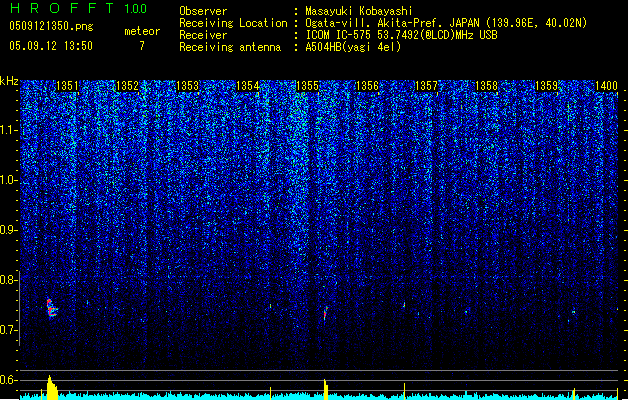Click the Receiving antenna label

click(230, 47)
